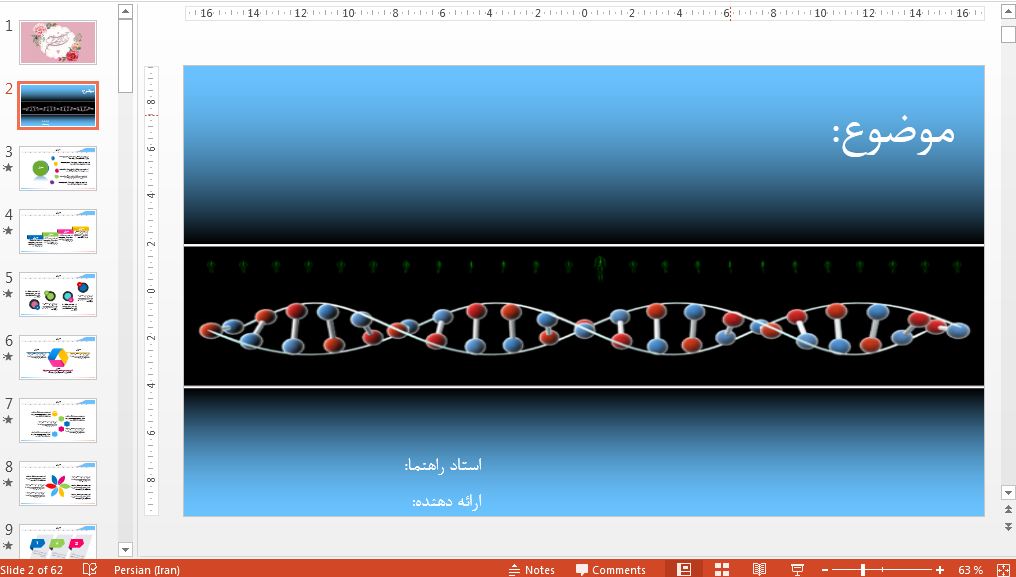Toggle the Notes pane
The height and width of the screenshot is (577, 1016).
531,569
